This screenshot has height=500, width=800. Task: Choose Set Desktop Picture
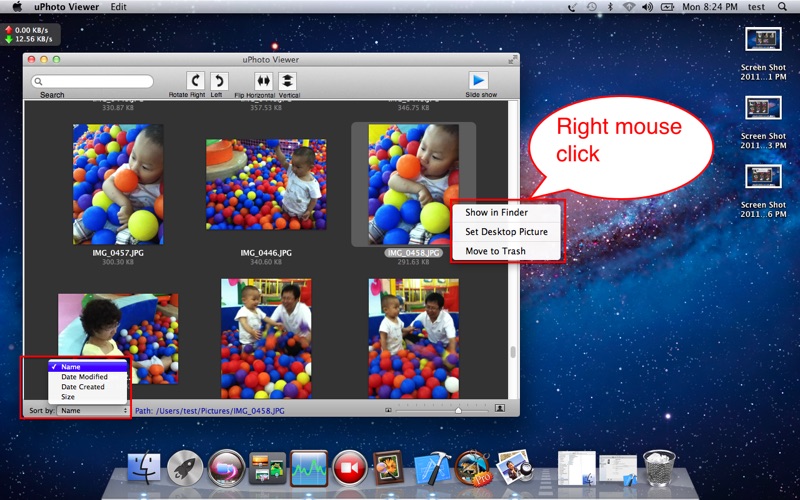(x=506, y=232)
